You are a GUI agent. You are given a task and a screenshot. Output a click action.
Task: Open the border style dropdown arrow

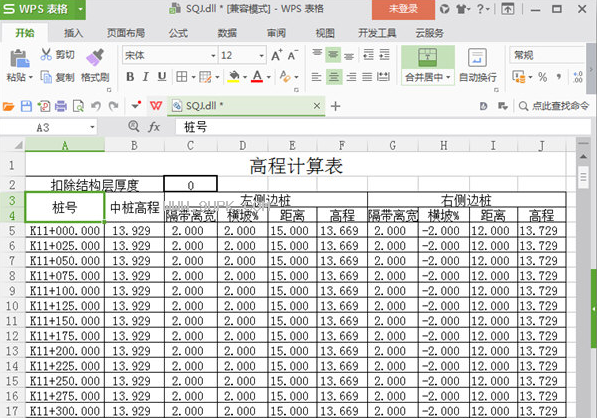tap(194, 78)
